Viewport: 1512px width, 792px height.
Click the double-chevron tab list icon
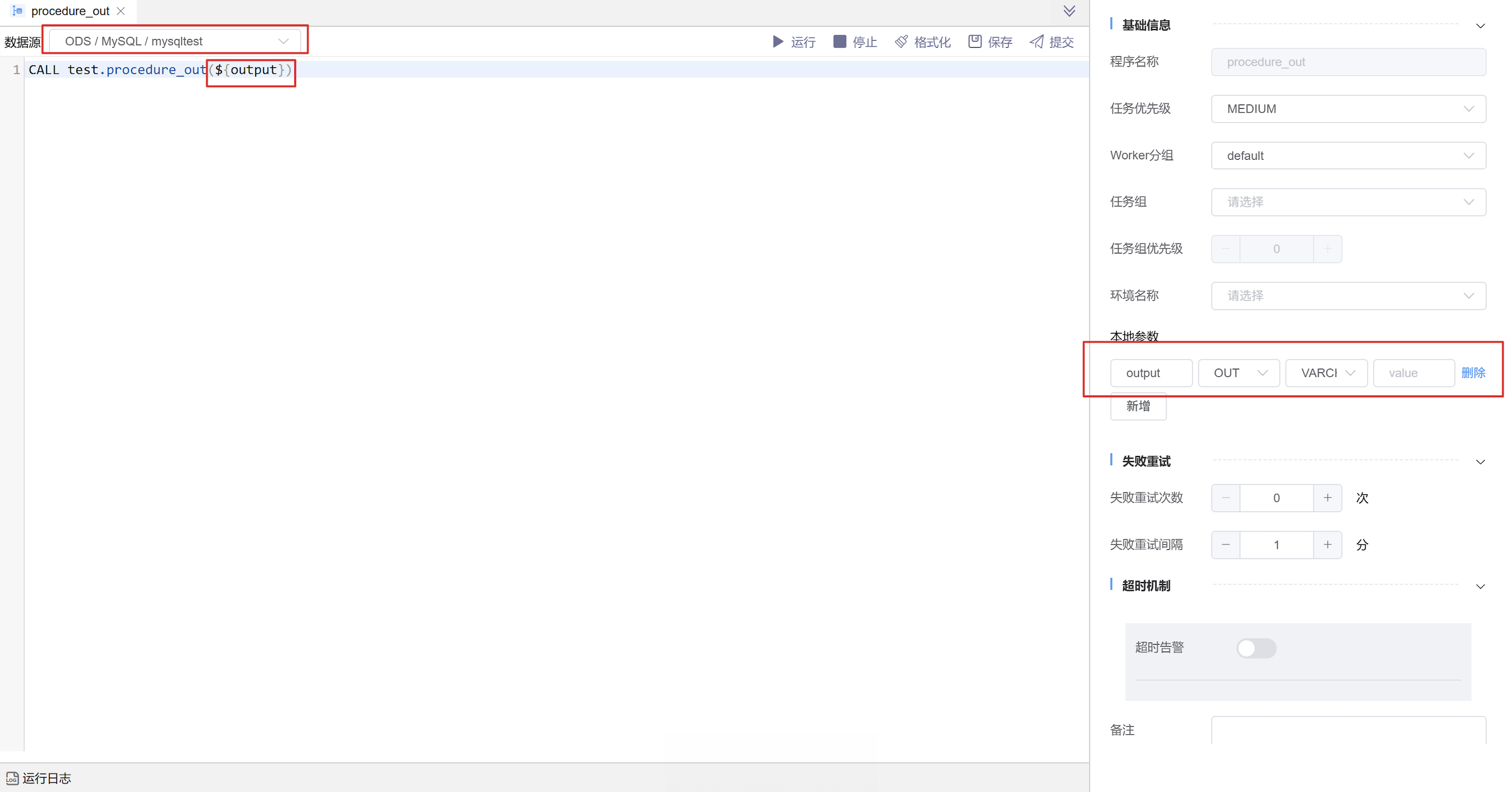(x=1069, y=11)
